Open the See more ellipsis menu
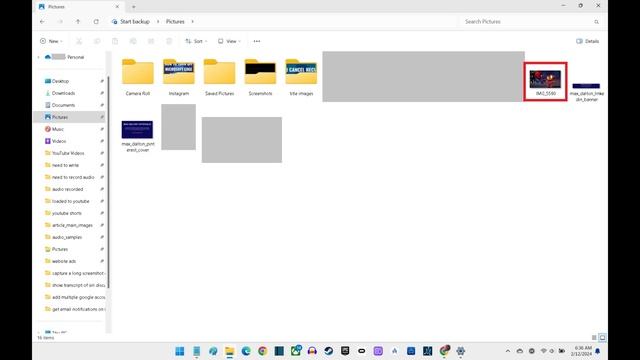Viewport: 640px width, 360px height. (x=257, y=41)
